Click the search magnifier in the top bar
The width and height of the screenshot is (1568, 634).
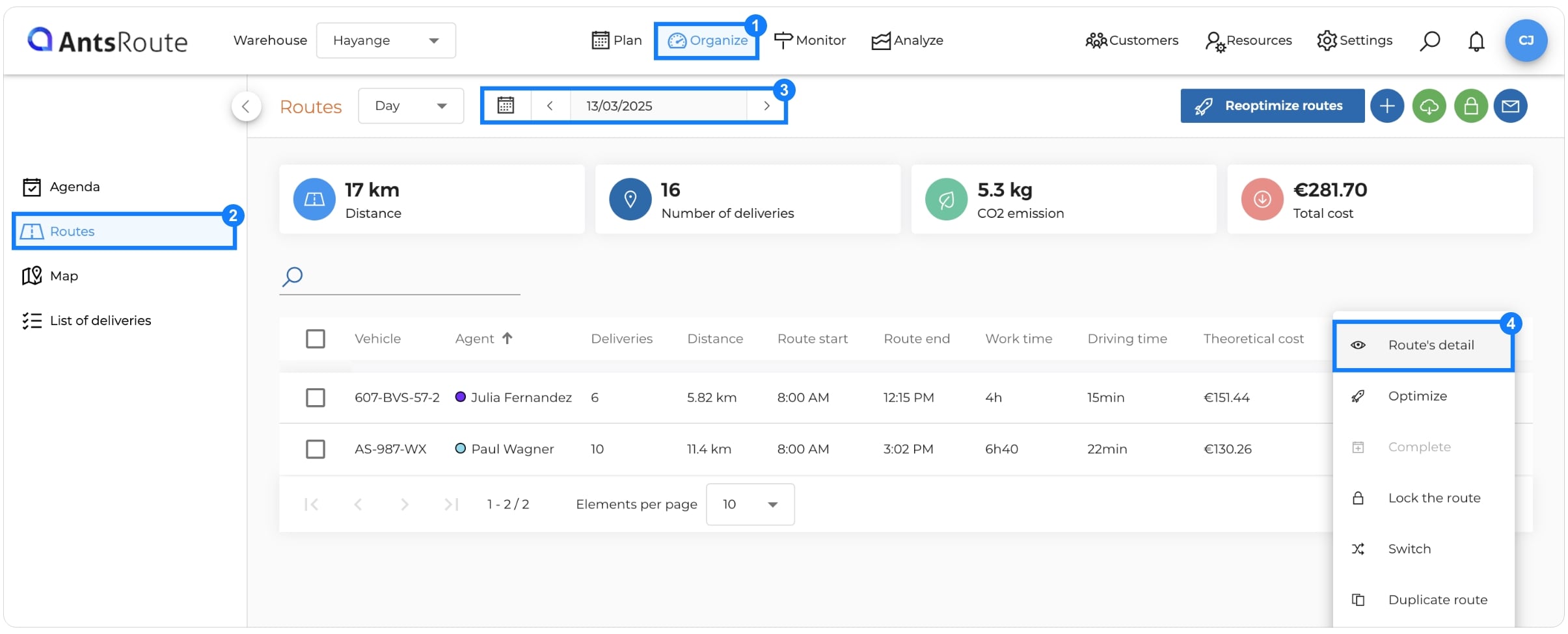coord(1429,41)
